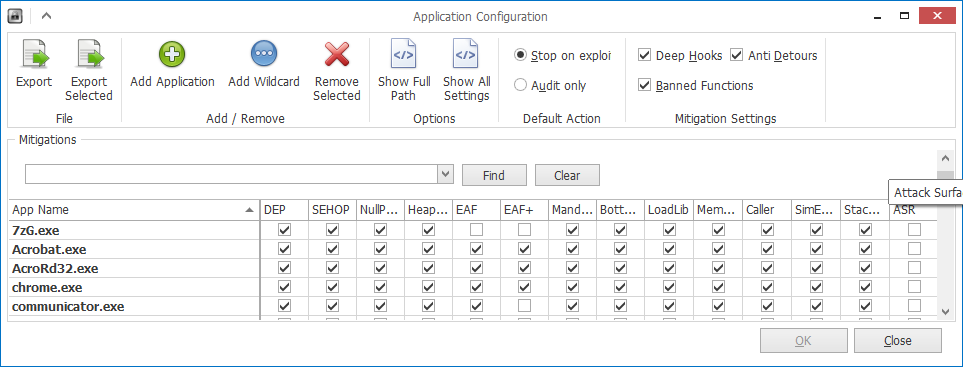Collapse the ribbon using the up caret
Screen dimensions: 963x367
pos(47,17)
